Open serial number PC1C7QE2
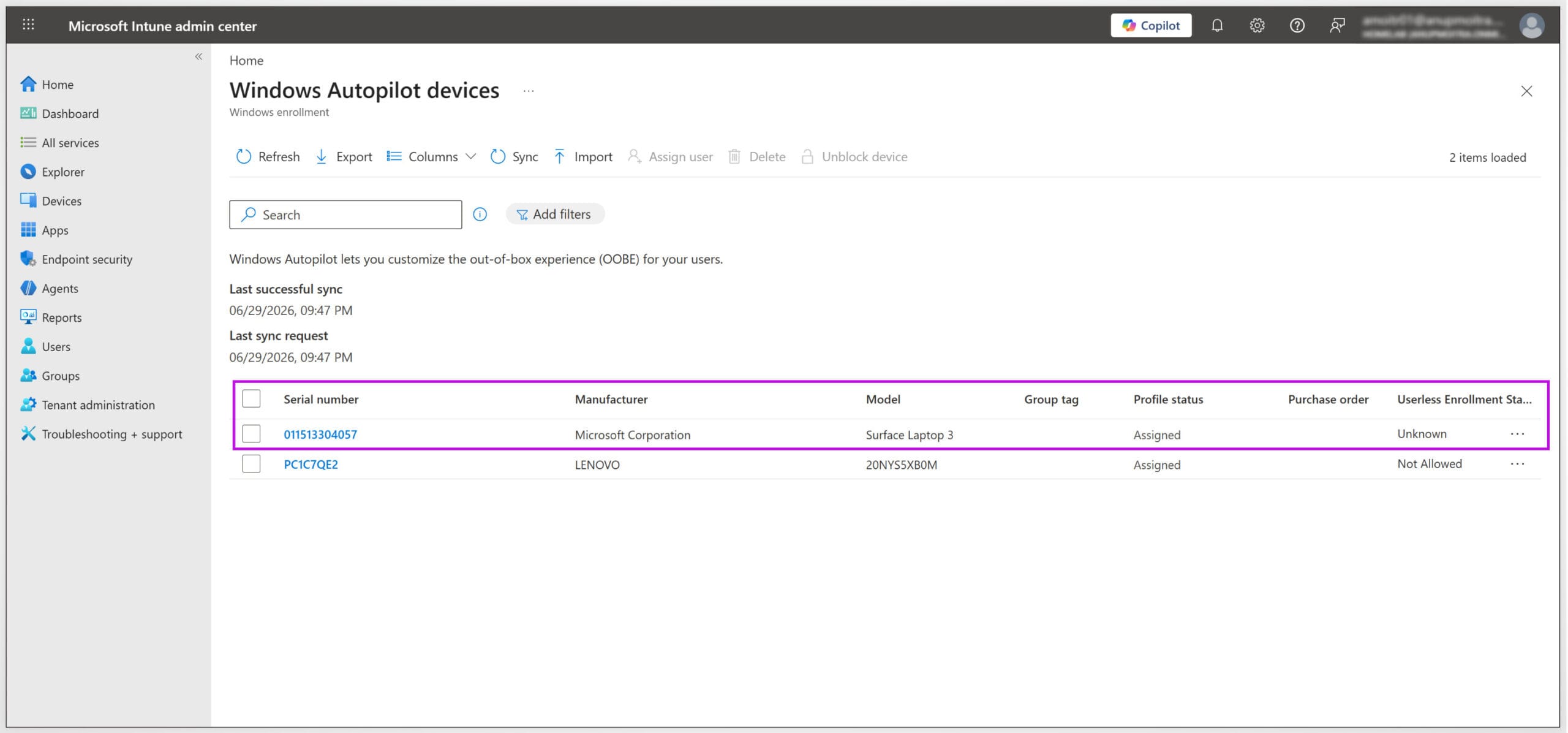This screenshot has width=1568, height=733. [x=311, y=465]
